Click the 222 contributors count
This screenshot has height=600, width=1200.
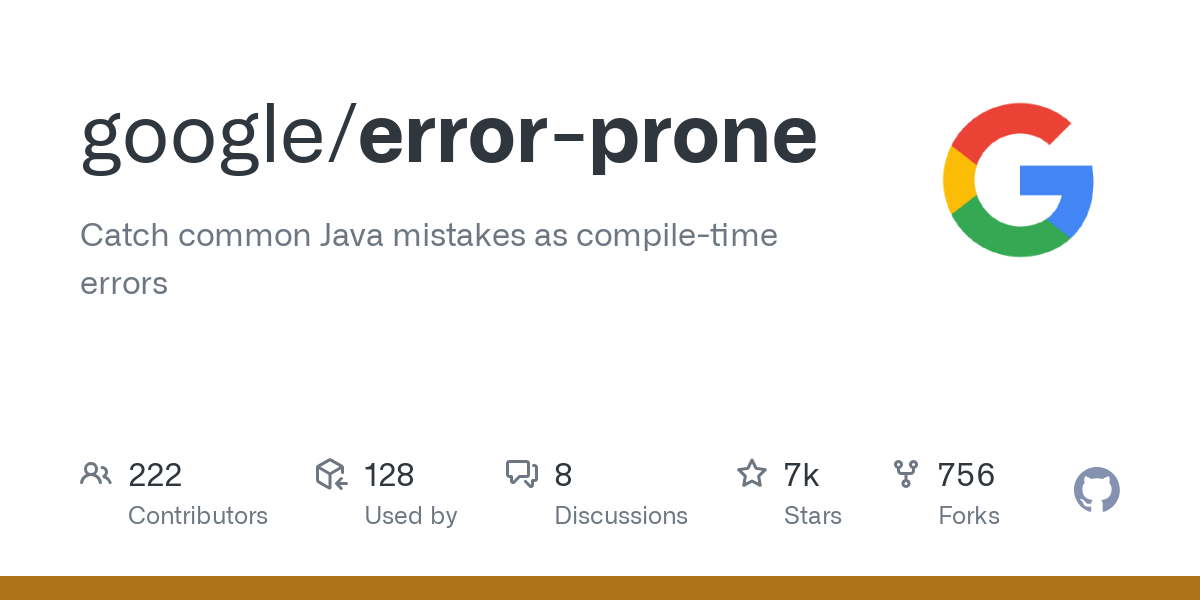[155, 475]
